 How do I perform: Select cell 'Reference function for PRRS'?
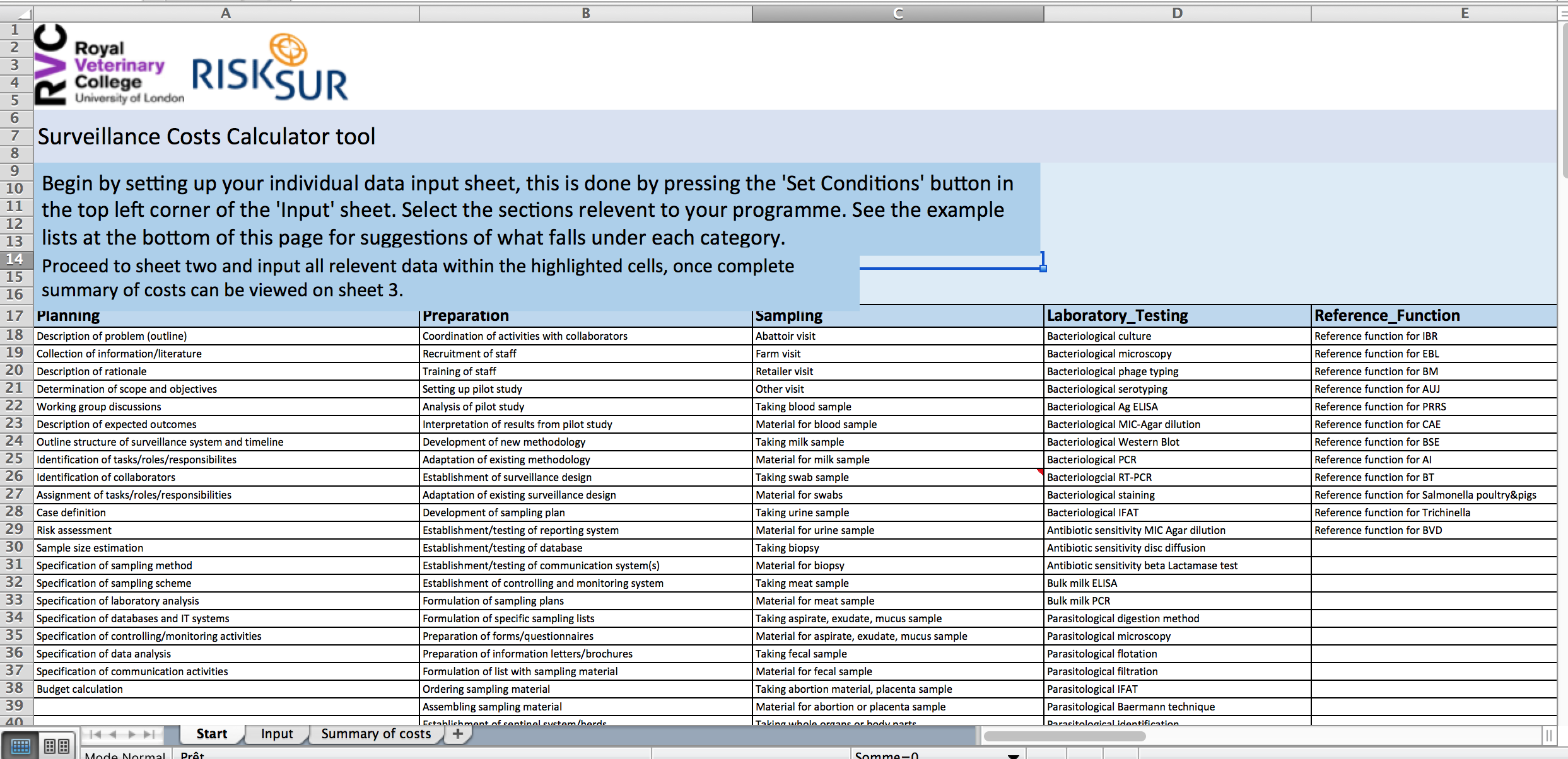[1434, 407]
